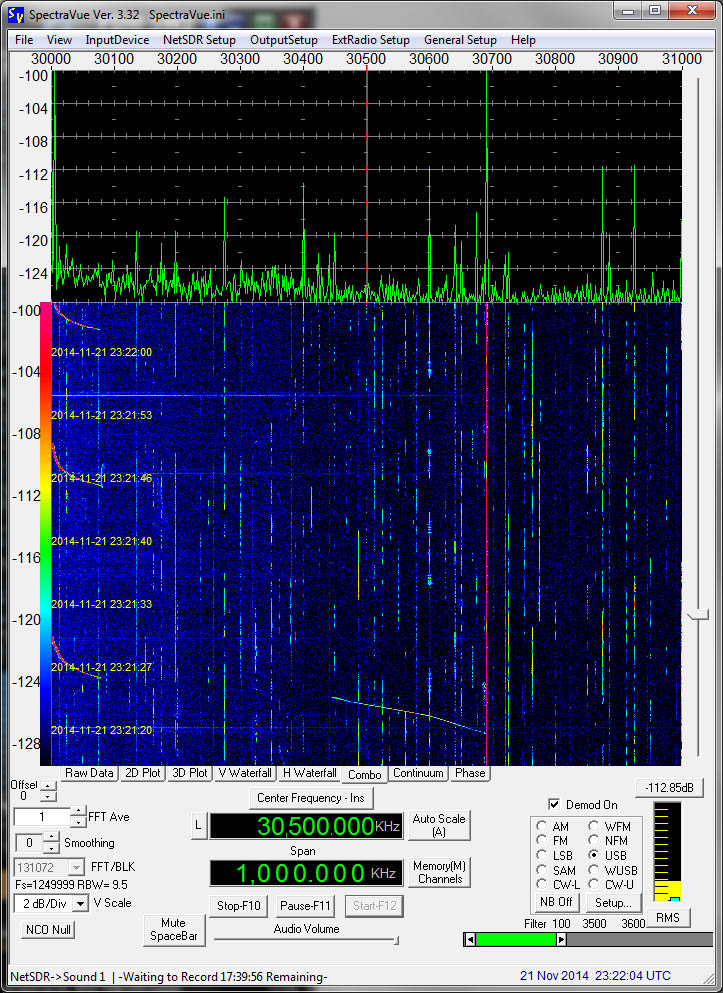Screen dimensions: 723x993
Task: Click the SpectraVue title bar icon
Action: (x=16, y=13)
